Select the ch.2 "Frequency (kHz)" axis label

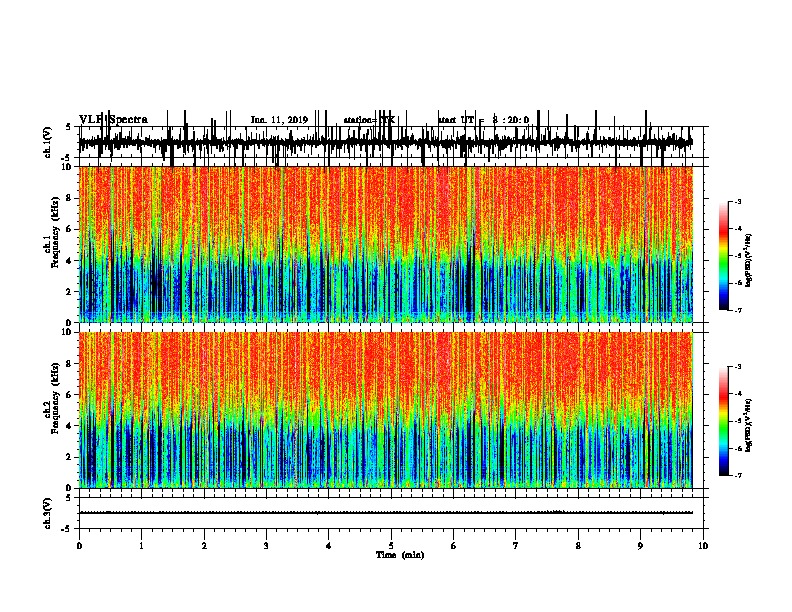pos(55,398)
